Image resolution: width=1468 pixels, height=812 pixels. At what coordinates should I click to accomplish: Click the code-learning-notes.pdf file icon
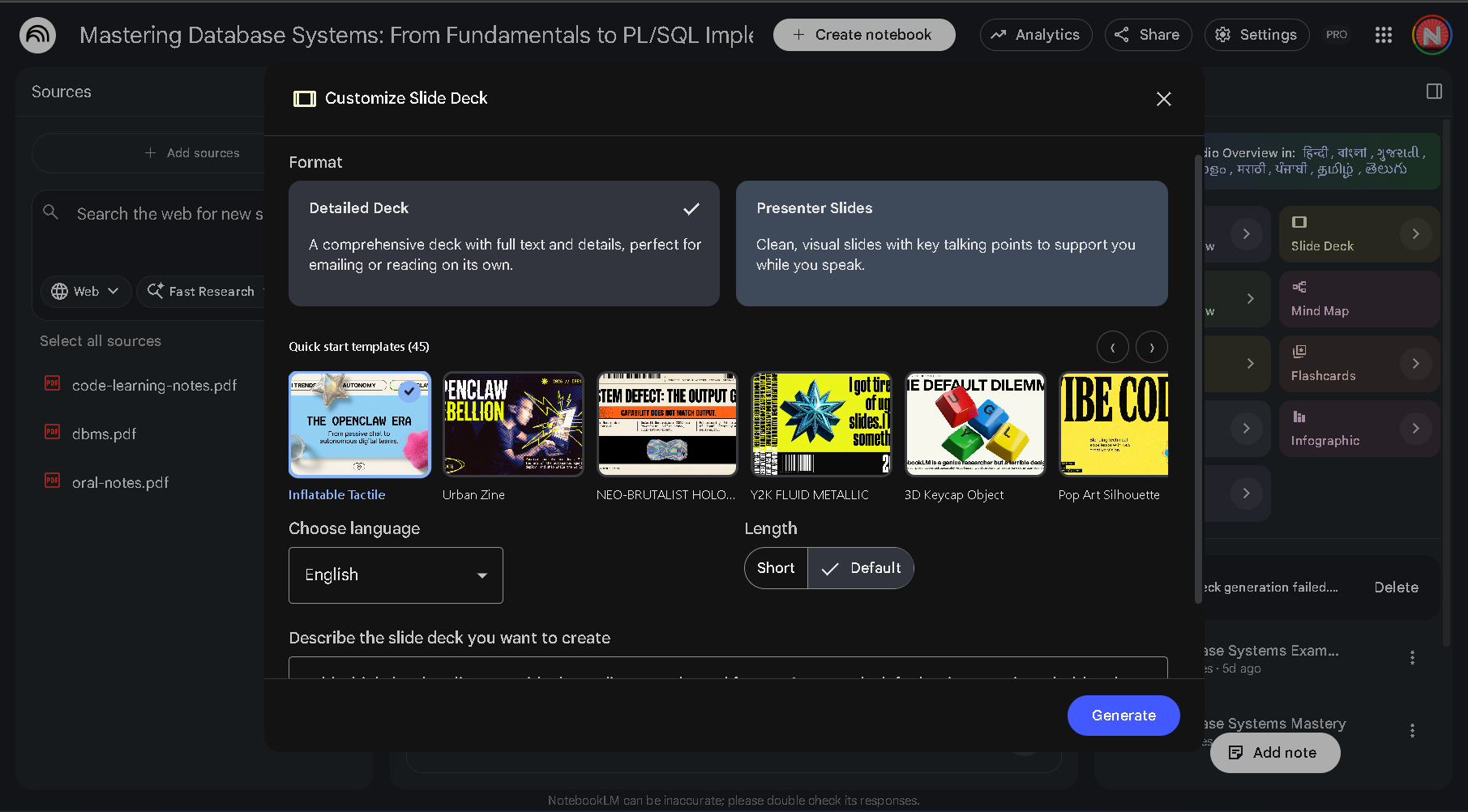52,383
